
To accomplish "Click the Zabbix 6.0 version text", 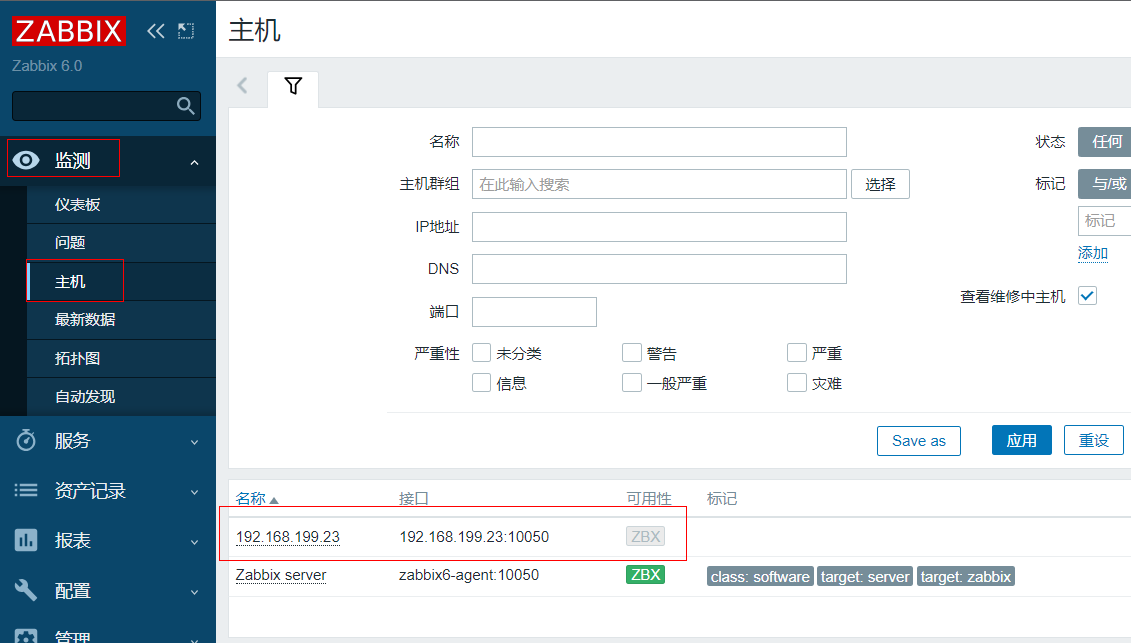I will [47, 66].
